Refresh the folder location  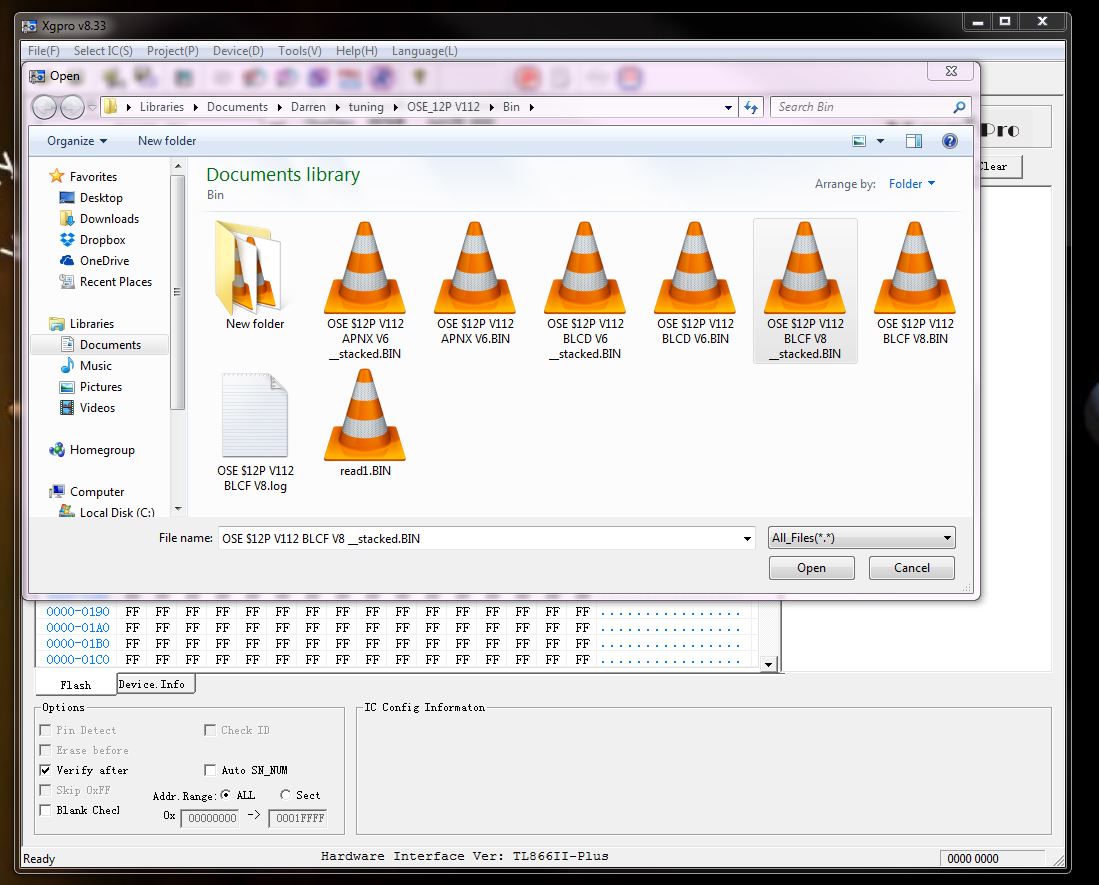tap(751, 107)
